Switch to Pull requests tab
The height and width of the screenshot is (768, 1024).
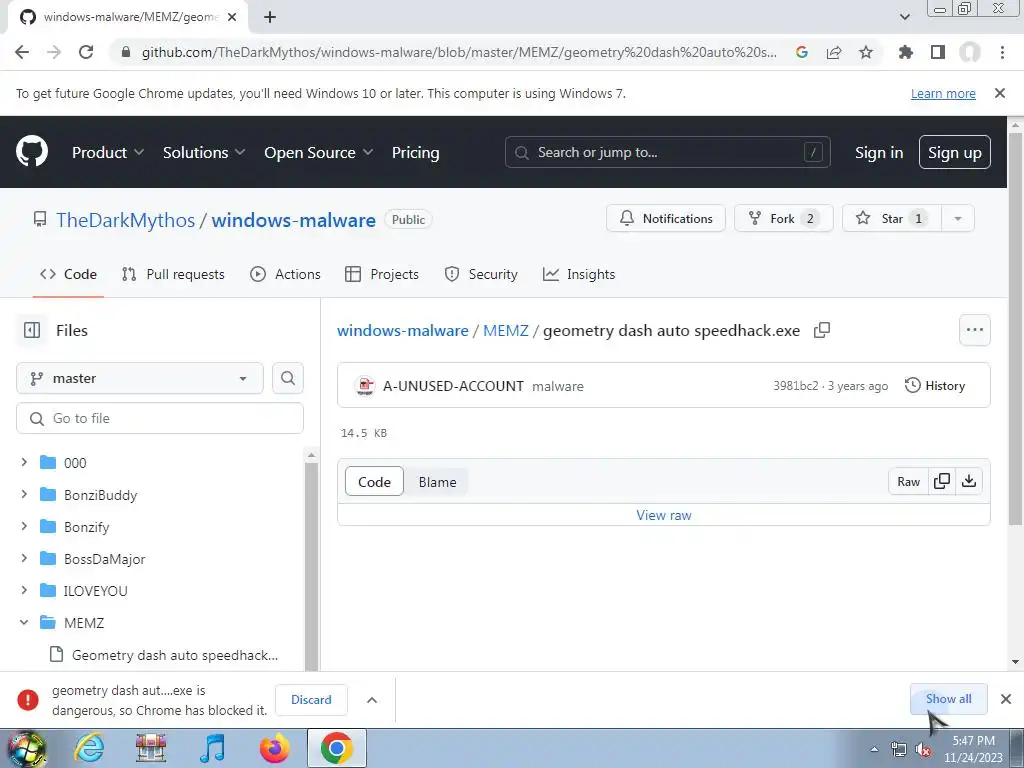tap(173, 274)
